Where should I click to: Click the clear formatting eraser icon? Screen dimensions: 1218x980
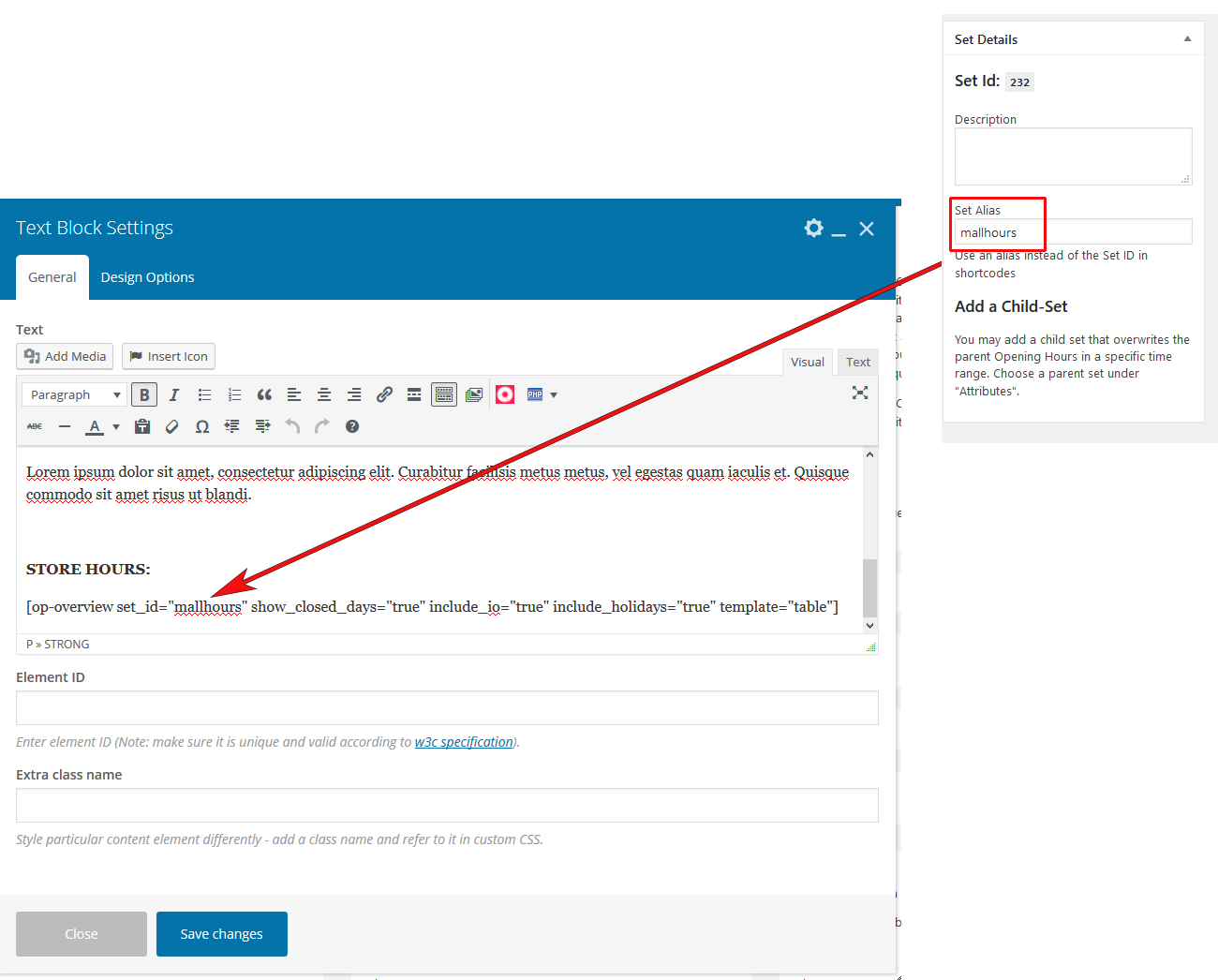click(x=172, y=427)
